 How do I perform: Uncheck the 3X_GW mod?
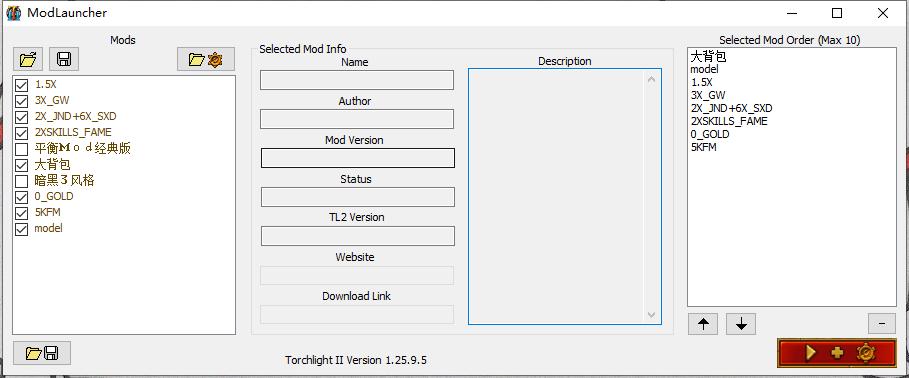click(21, 101)
